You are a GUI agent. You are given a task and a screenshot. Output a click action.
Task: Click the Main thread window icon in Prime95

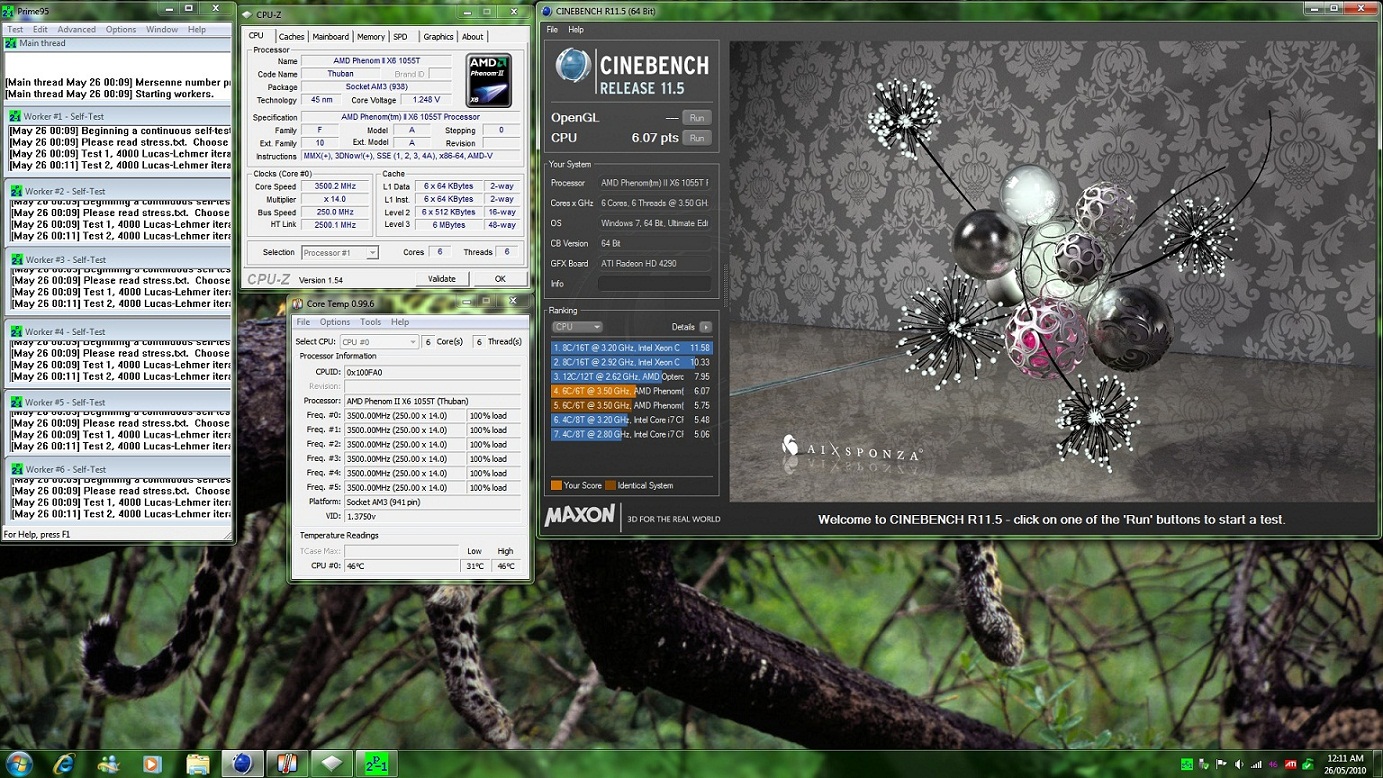(11, 44)
